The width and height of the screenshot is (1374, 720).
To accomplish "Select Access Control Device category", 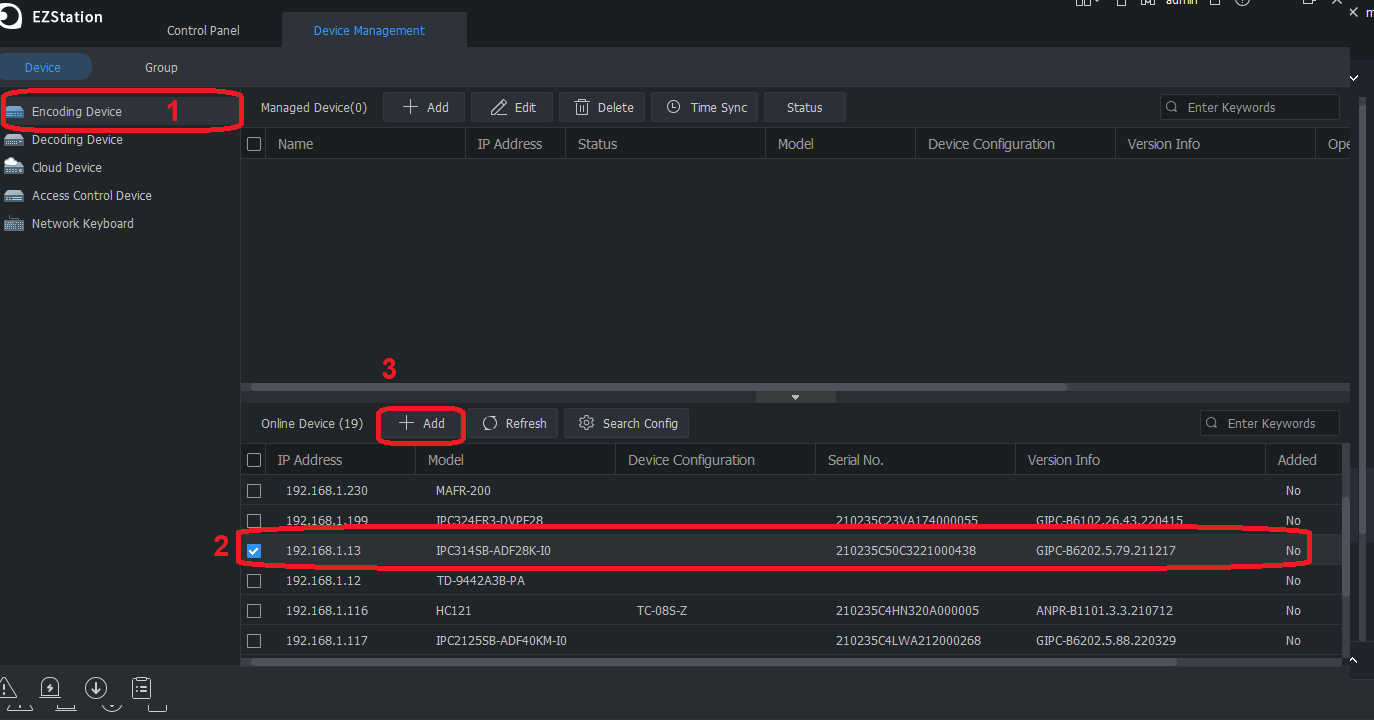I will [x=91, y=195].
